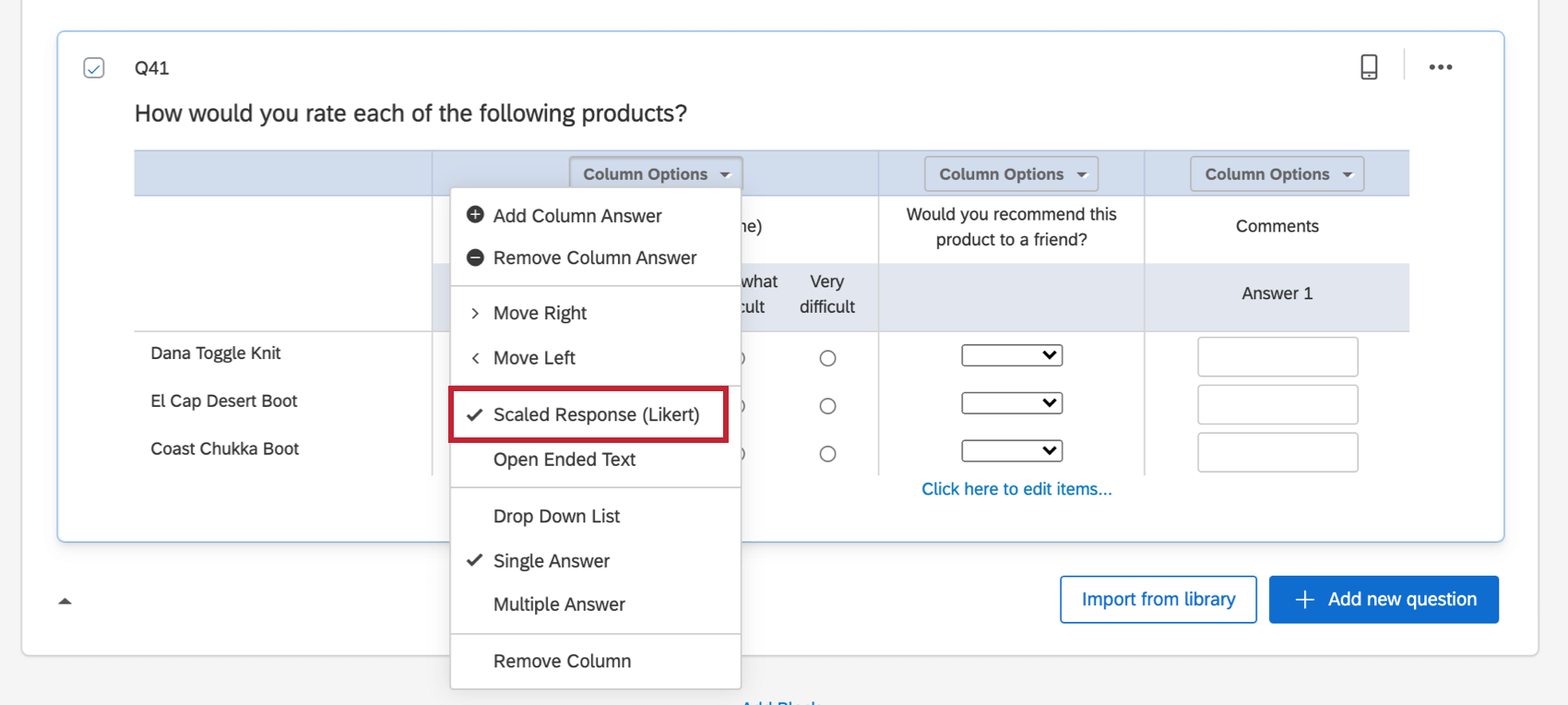Click the Comments text box for Dana Toggle Knit
1568x705 pixels.
1277,356
